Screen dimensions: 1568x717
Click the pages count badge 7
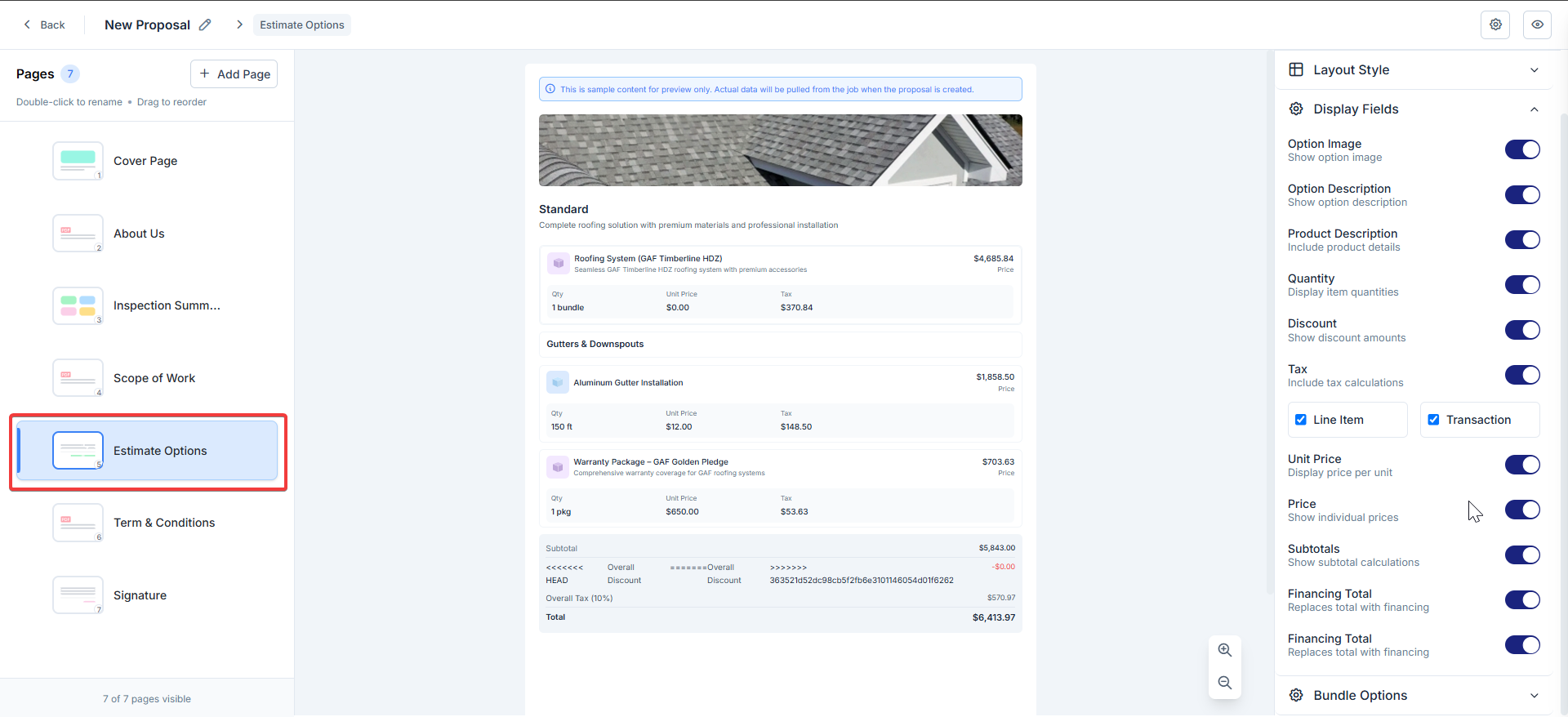click(70, 73)
